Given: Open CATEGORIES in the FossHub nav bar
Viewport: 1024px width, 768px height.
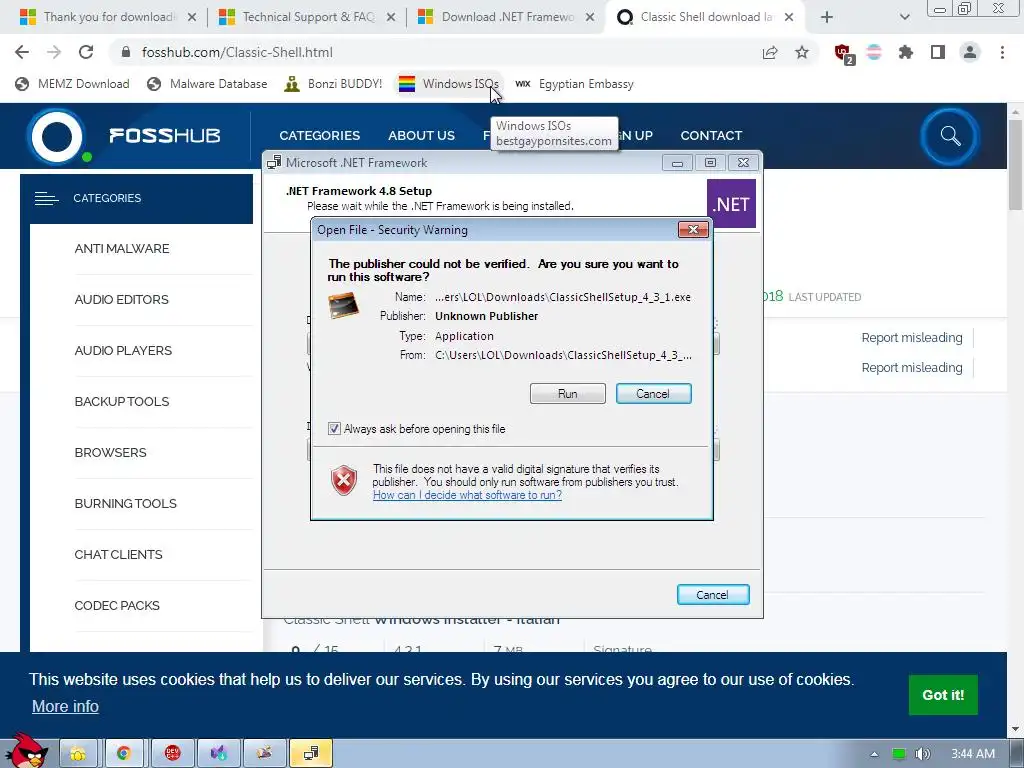Looking at the screenshot, I should coord(319,136).
